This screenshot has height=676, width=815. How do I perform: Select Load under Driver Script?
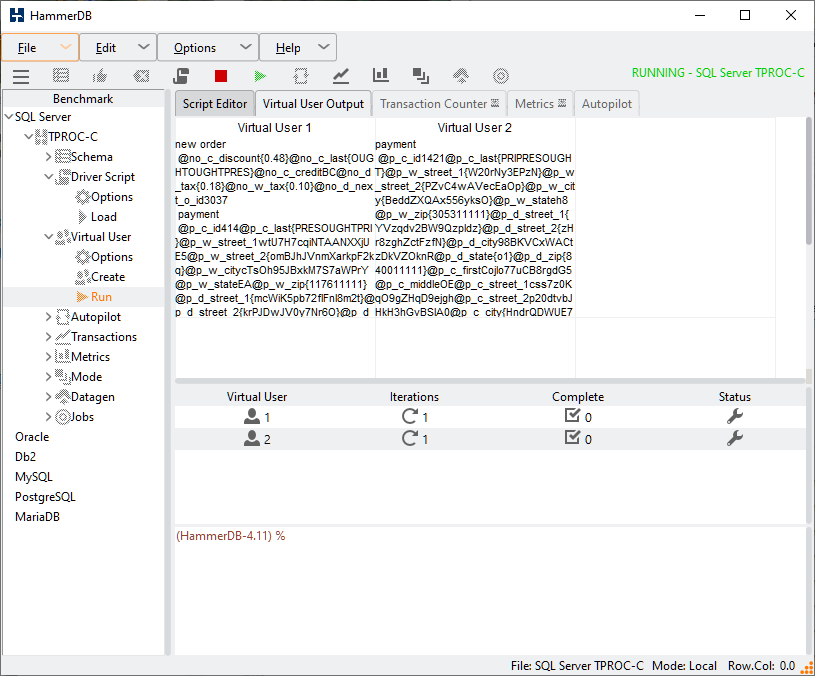point(103,217)
